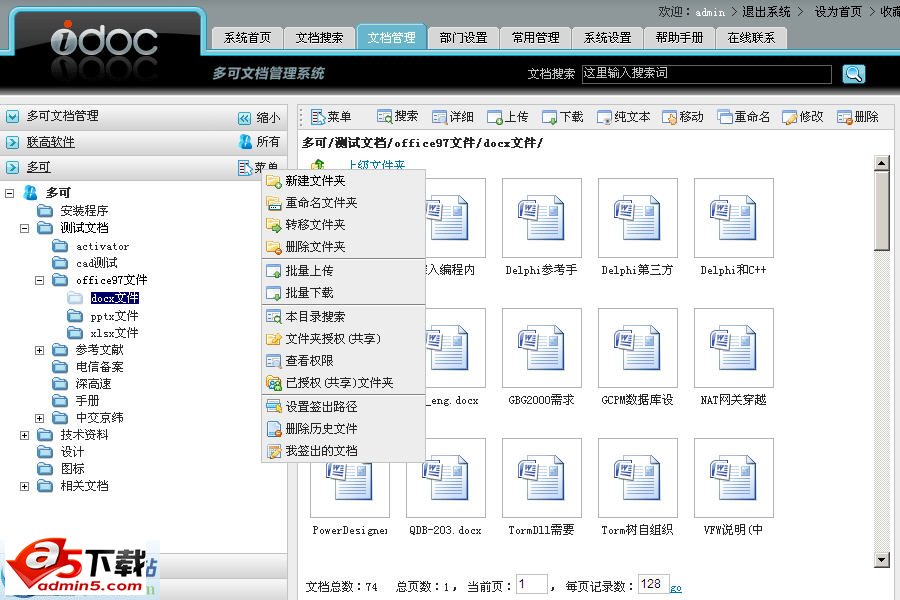Click the magnifier icon beside the search box
900x600 pixels.
(852, 74)
